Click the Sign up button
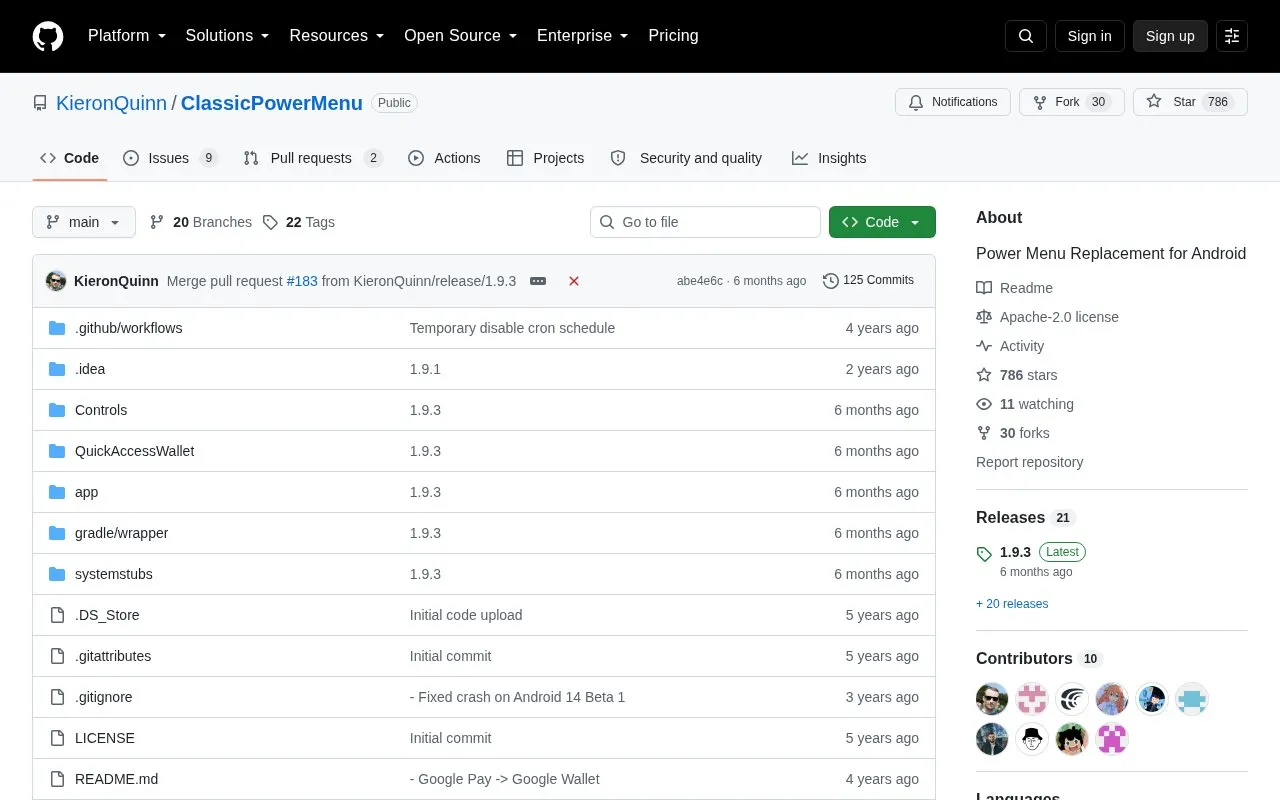1280x800 pixels. (1170, 36)
